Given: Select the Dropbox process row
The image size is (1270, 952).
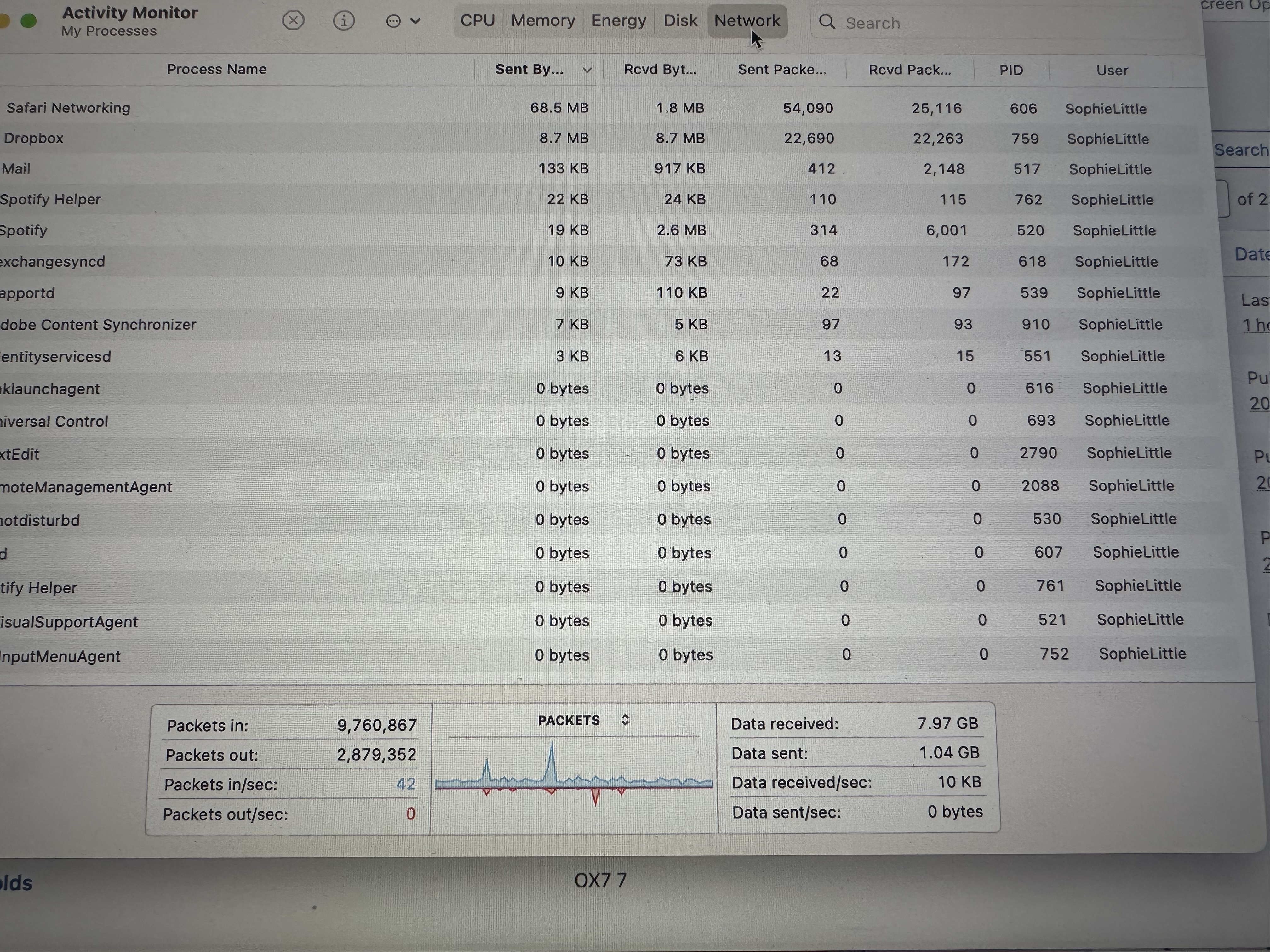Looking at the screenshot, I should (34, 138).
